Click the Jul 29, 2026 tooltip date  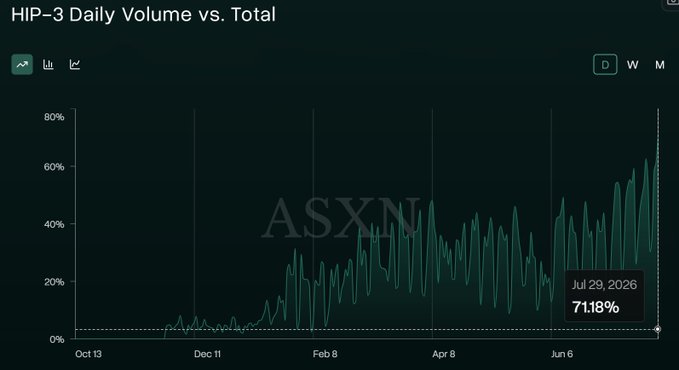(x=604, y=285)
